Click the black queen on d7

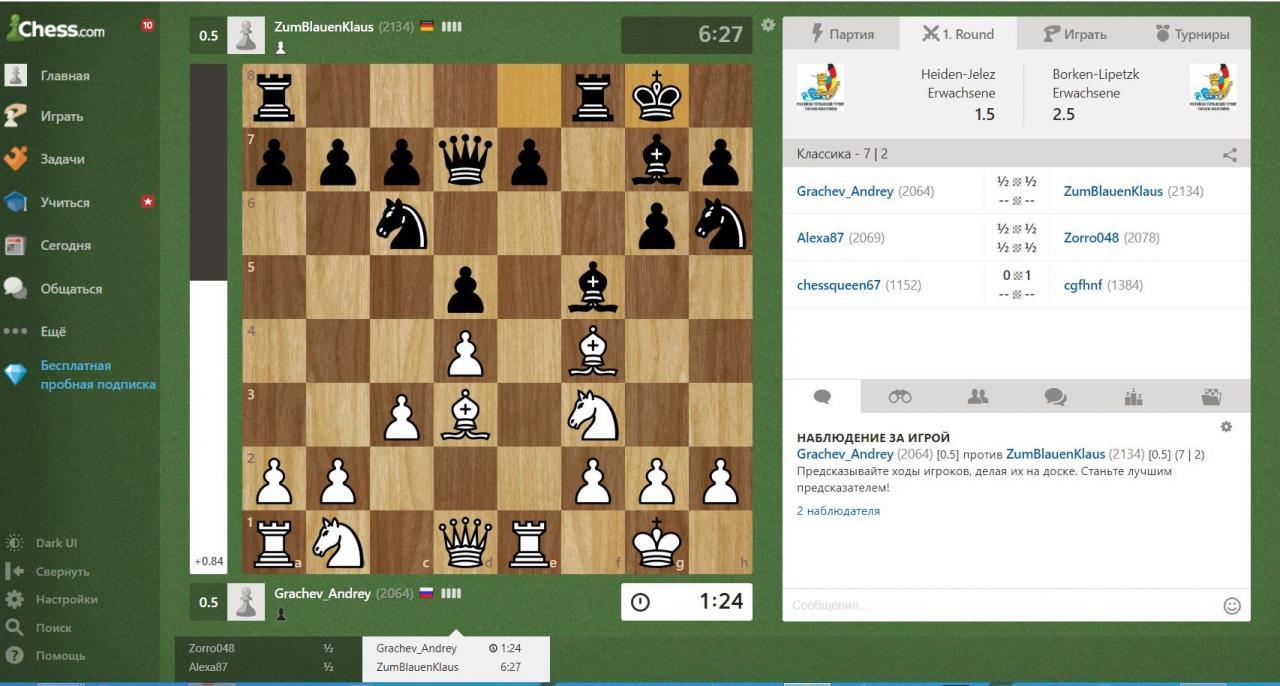[x=465, y=160]
